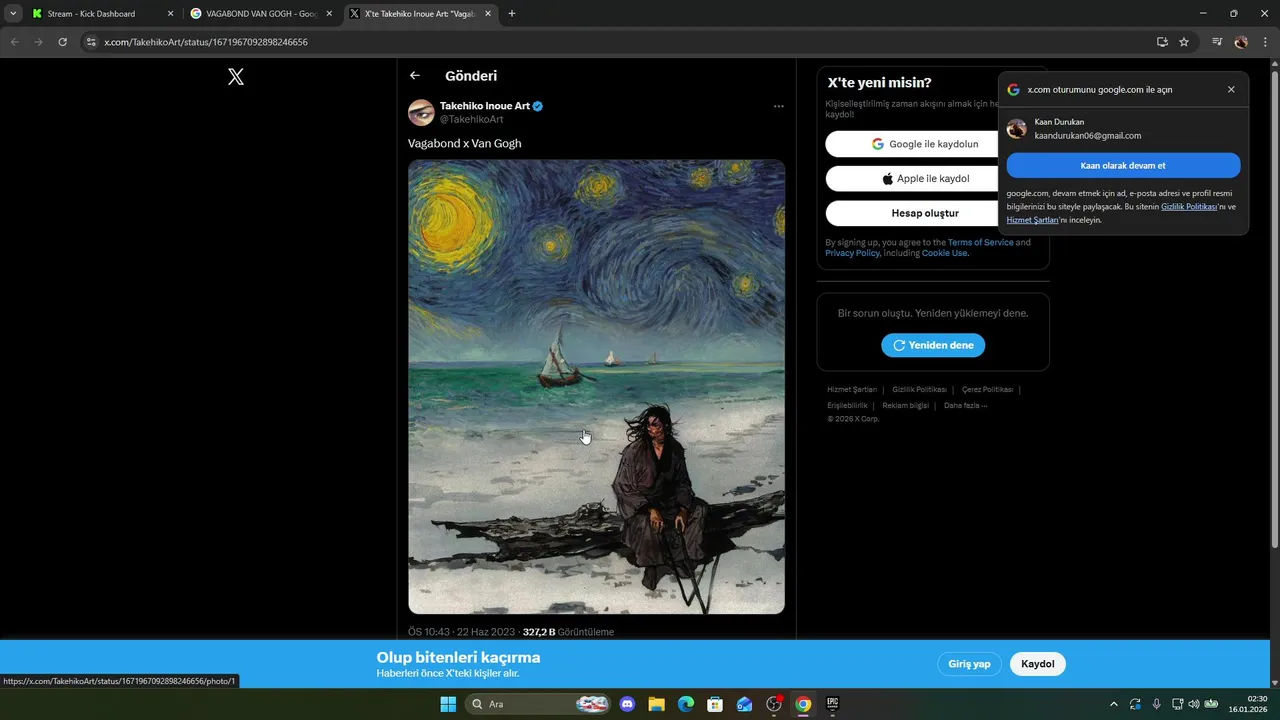This screenshot has height=720, width=1280.
Task: Open Gizlilik Politikası link in Google popup
Action: pyautogui.click(x=1189, y=207)
